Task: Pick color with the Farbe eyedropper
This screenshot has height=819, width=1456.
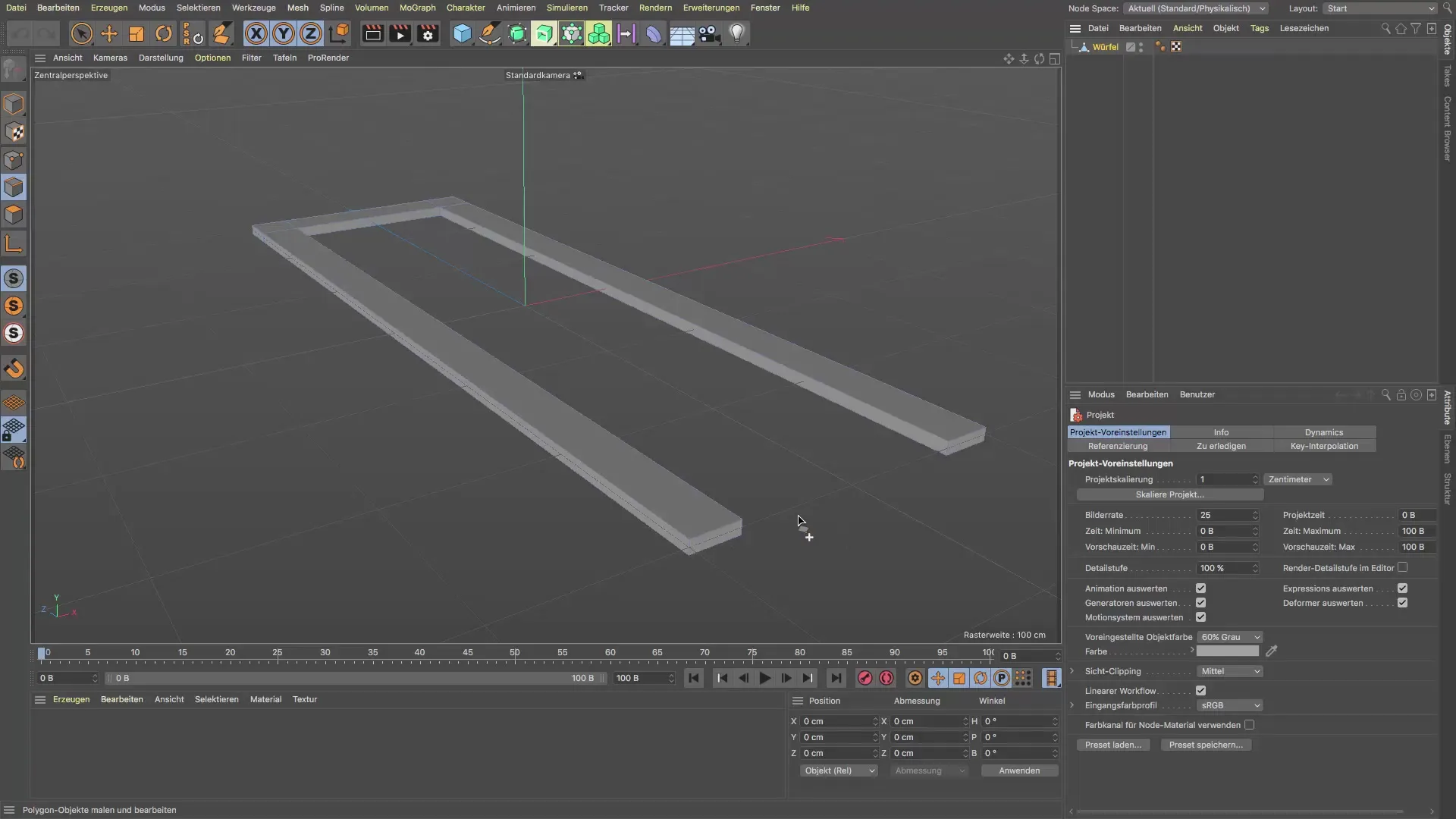Action: click(x=1272, y=651)
